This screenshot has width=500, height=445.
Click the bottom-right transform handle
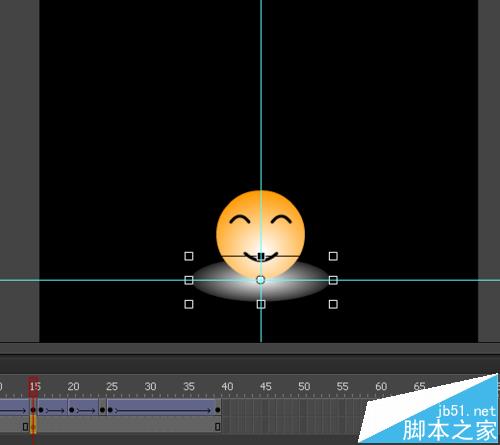point(333,304)
